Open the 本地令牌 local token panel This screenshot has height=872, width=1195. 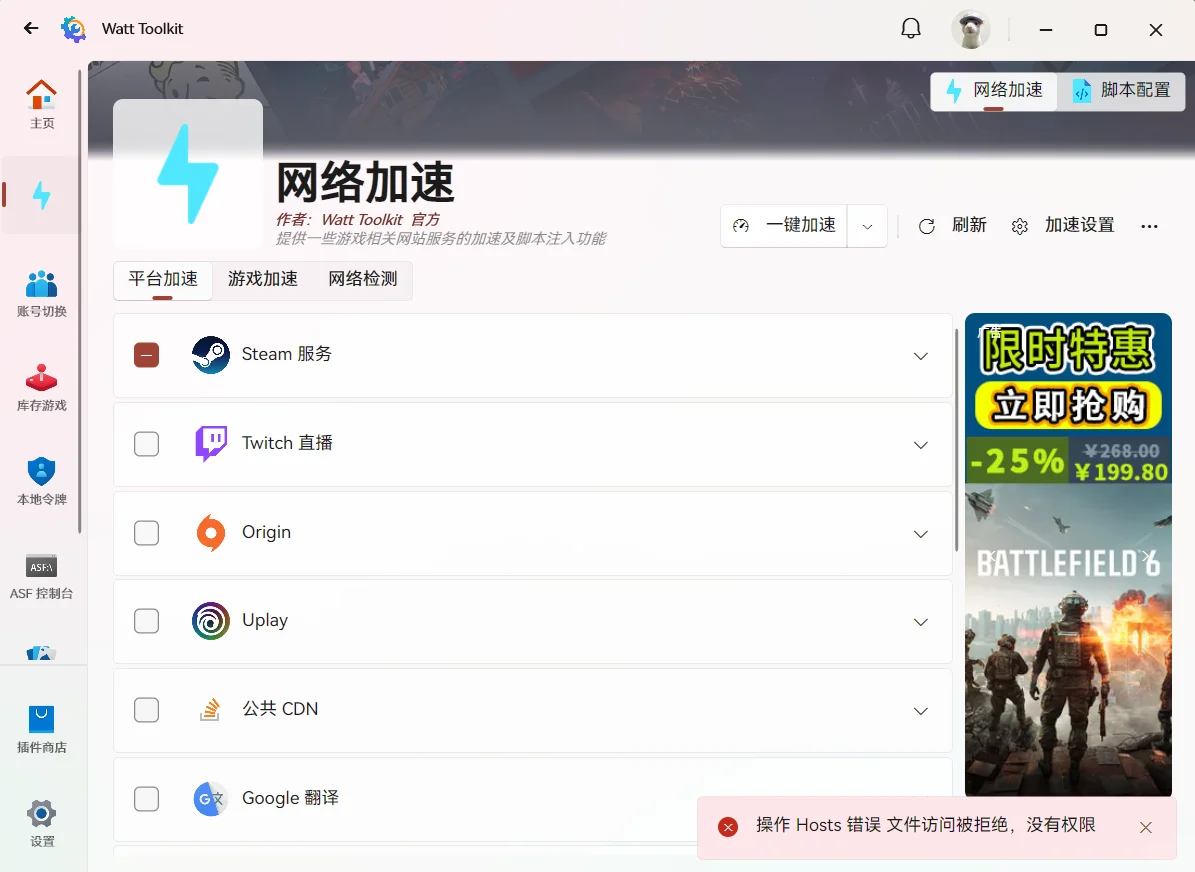(x=41, y=480)
